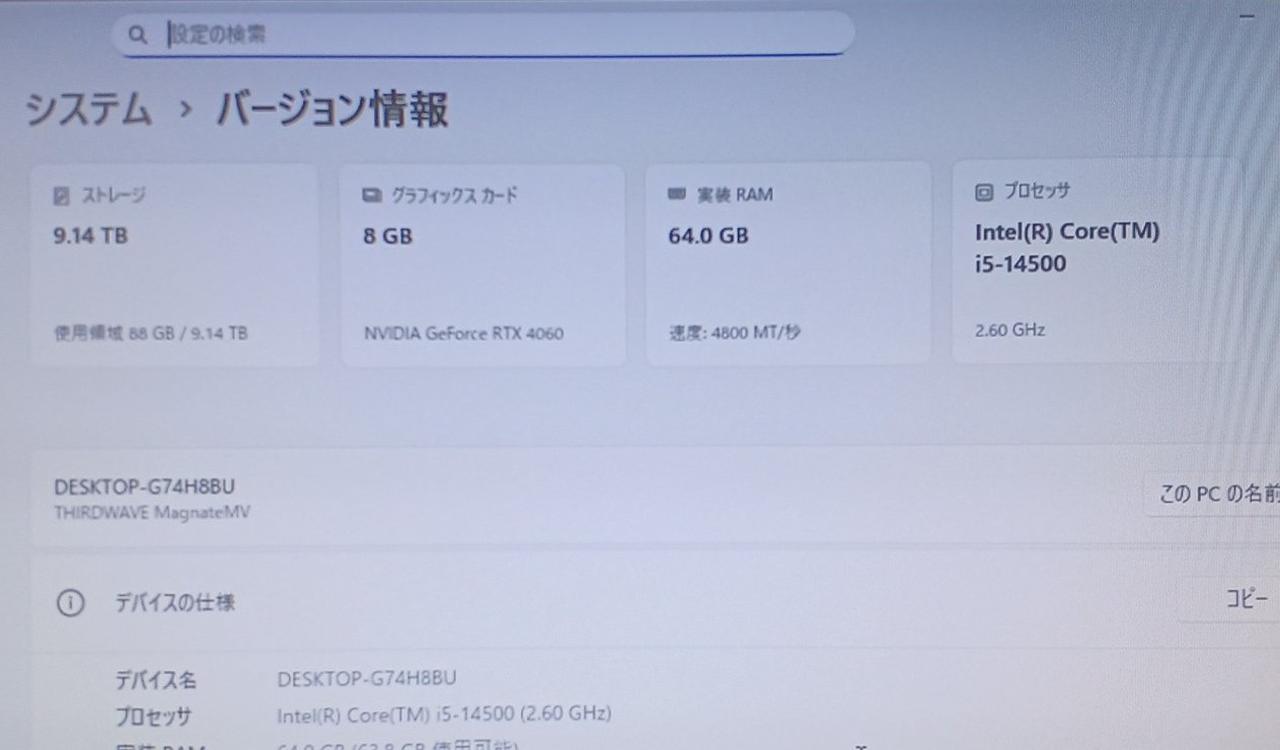Click the ストレージ storage icon
The width and height of the screenshot is (1280, 750).
coord(61,195)
